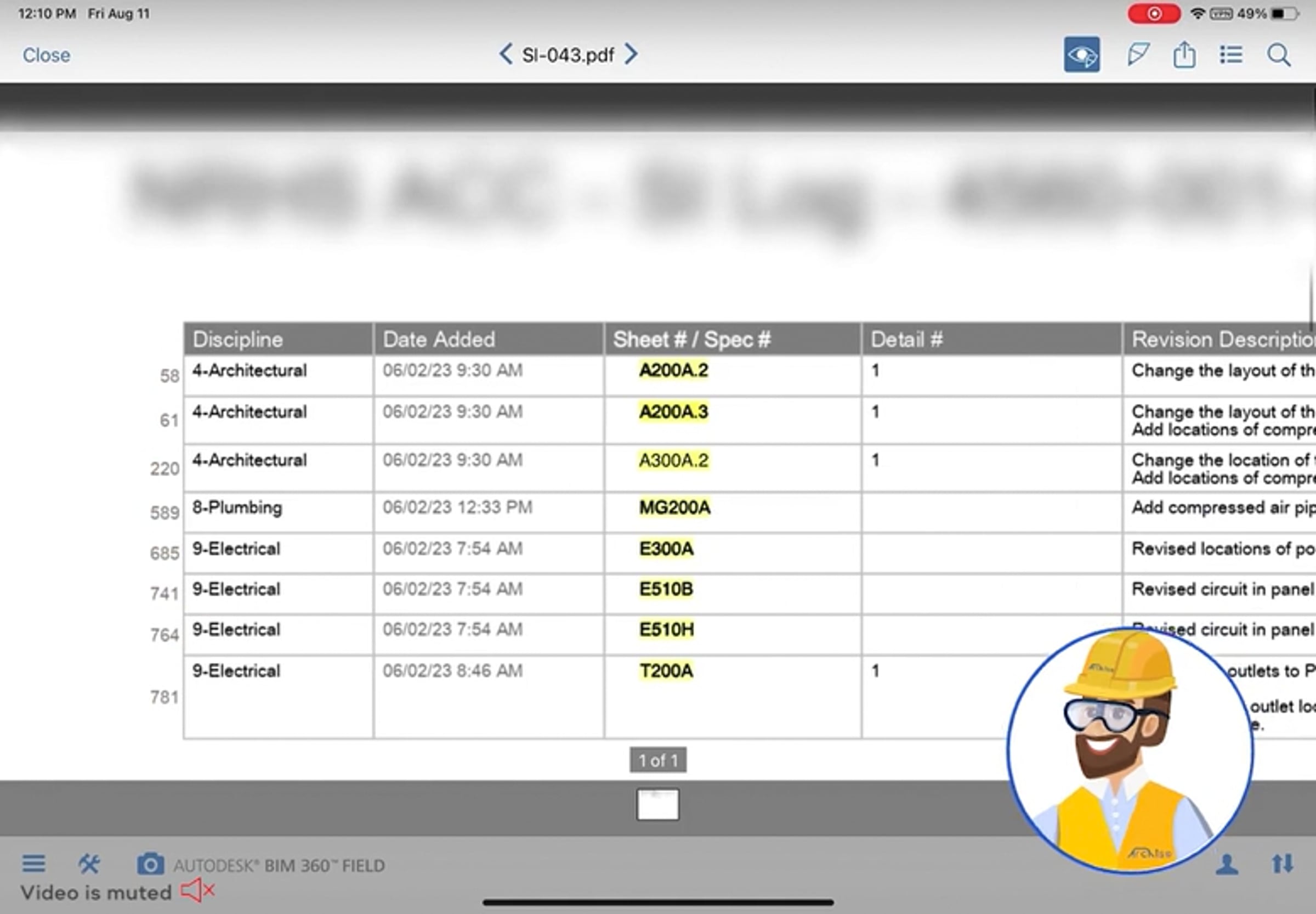Viewport: 1316px width, 914px height.
Task: Tap the VPN status indicator
Action: tap(1221, 13)
